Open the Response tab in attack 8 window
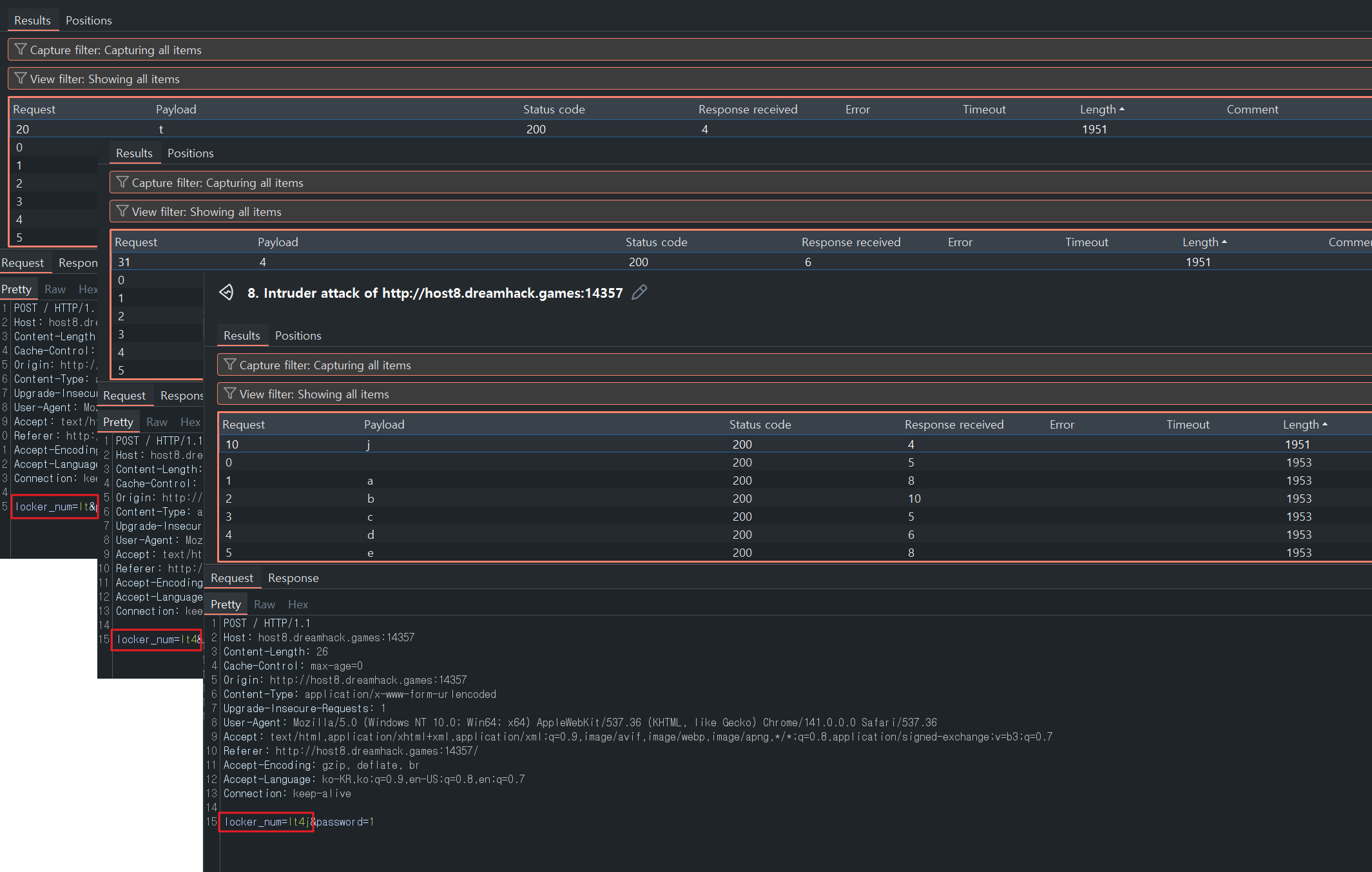1372x872 pixels. pyautogui.click(x=293, y=578)
